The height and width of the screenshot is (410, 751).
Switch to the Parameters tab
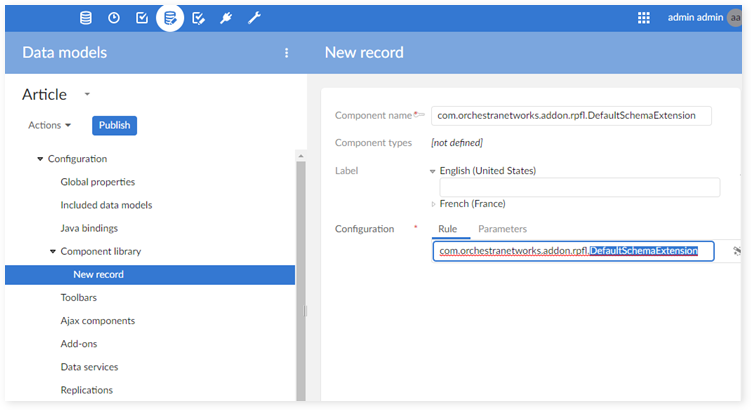502,229
